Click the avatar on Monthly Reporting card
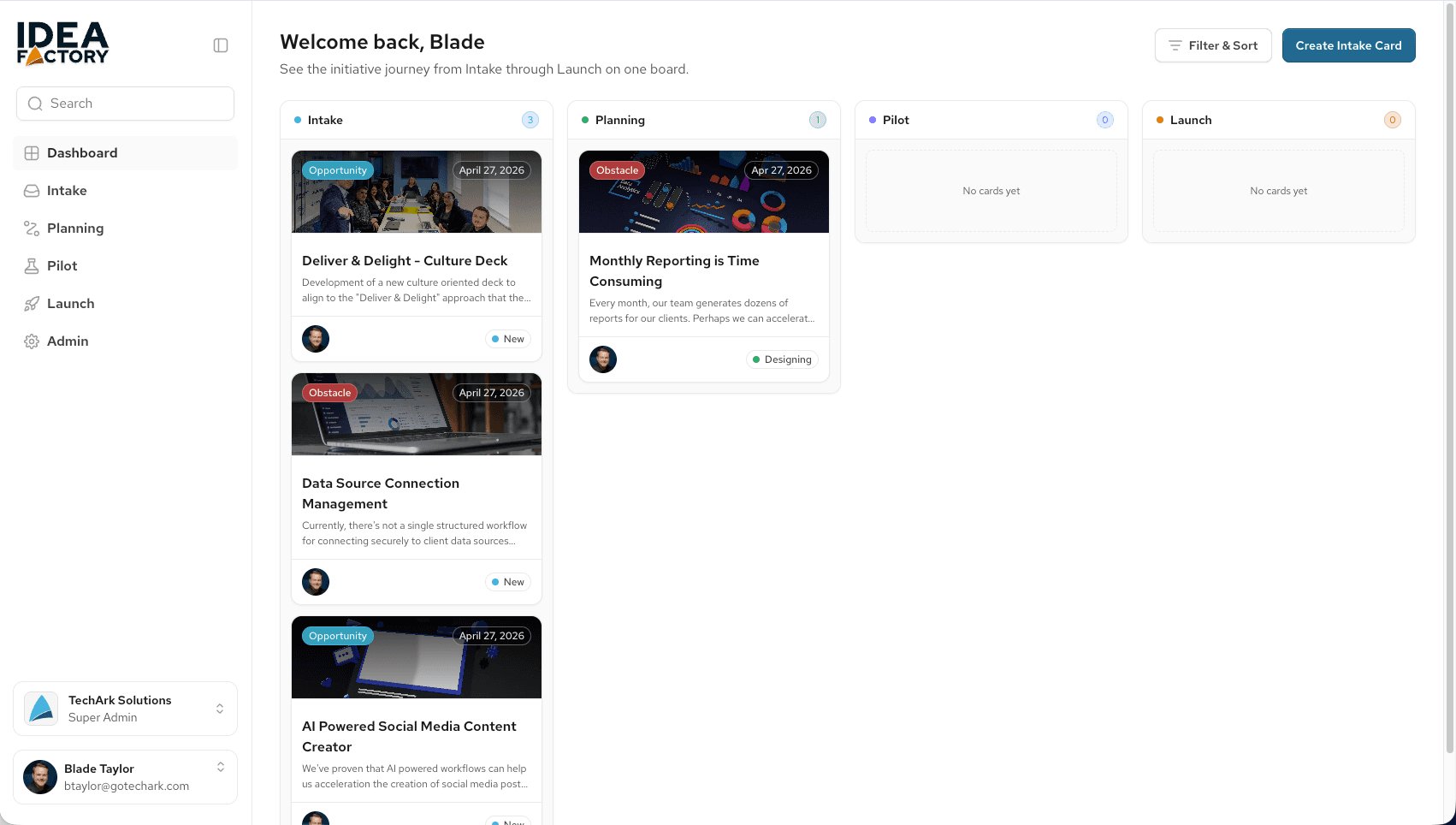The height and width of the screenshot is (825, 1456). tap(603, 359)
